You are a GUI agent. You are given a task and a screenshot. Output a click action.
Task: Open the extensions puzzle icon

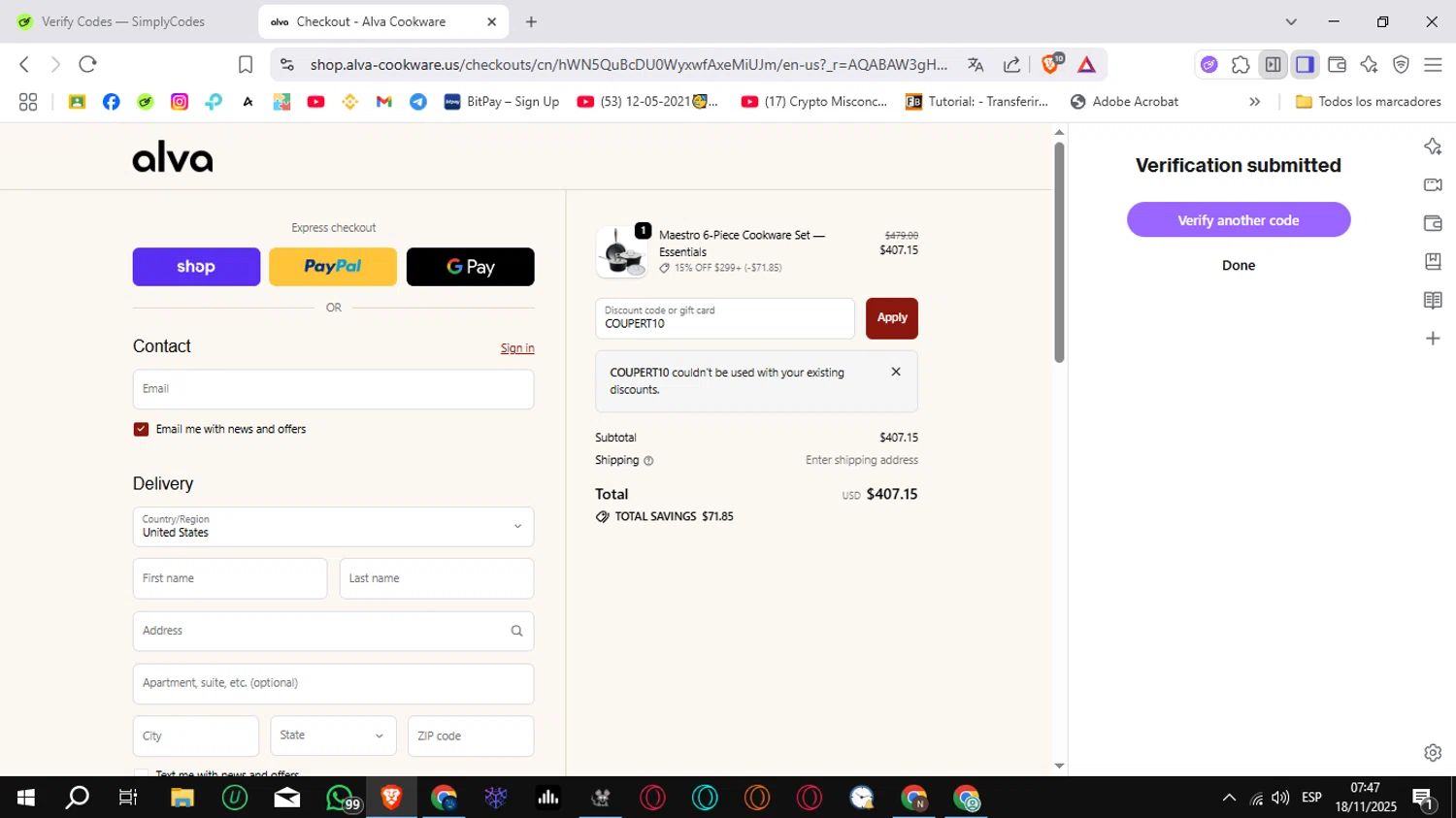pyautogui.click(x=1241, y=64)
